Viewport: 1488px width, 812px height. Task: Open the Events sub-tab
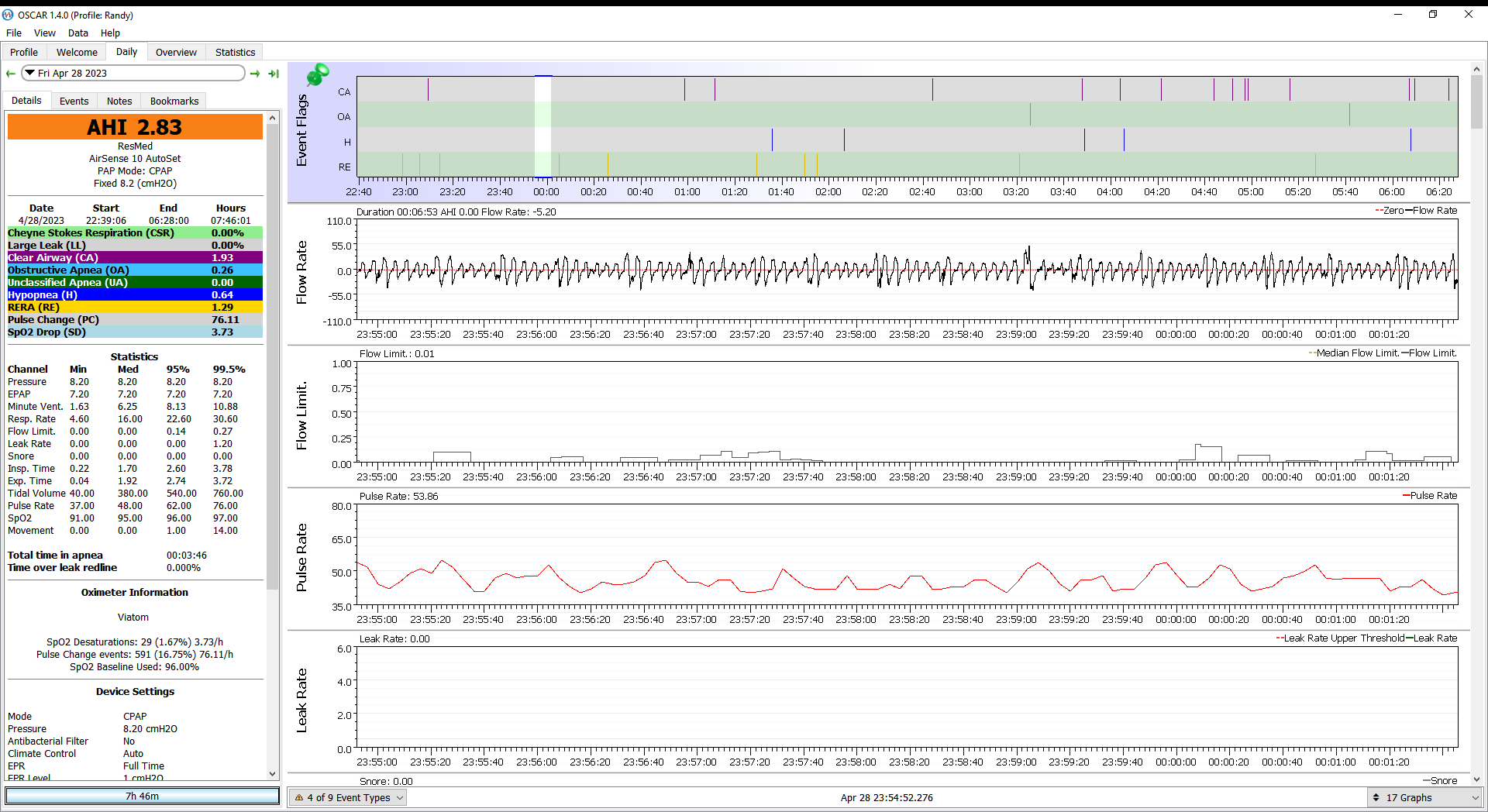pyautogui.click(x=74, y=101)
